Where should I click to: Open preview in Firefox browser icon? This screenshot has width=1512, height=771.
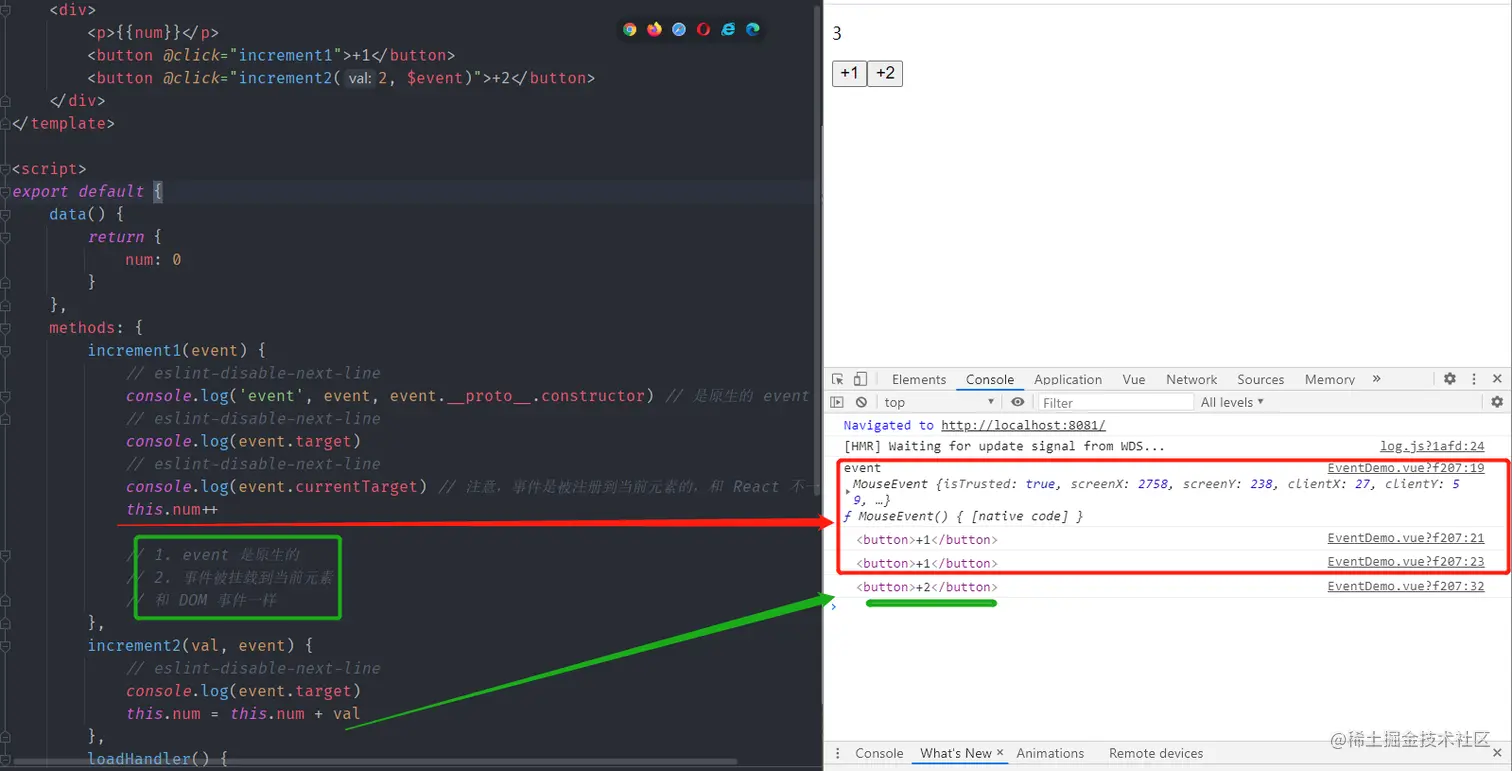(654, 29)
